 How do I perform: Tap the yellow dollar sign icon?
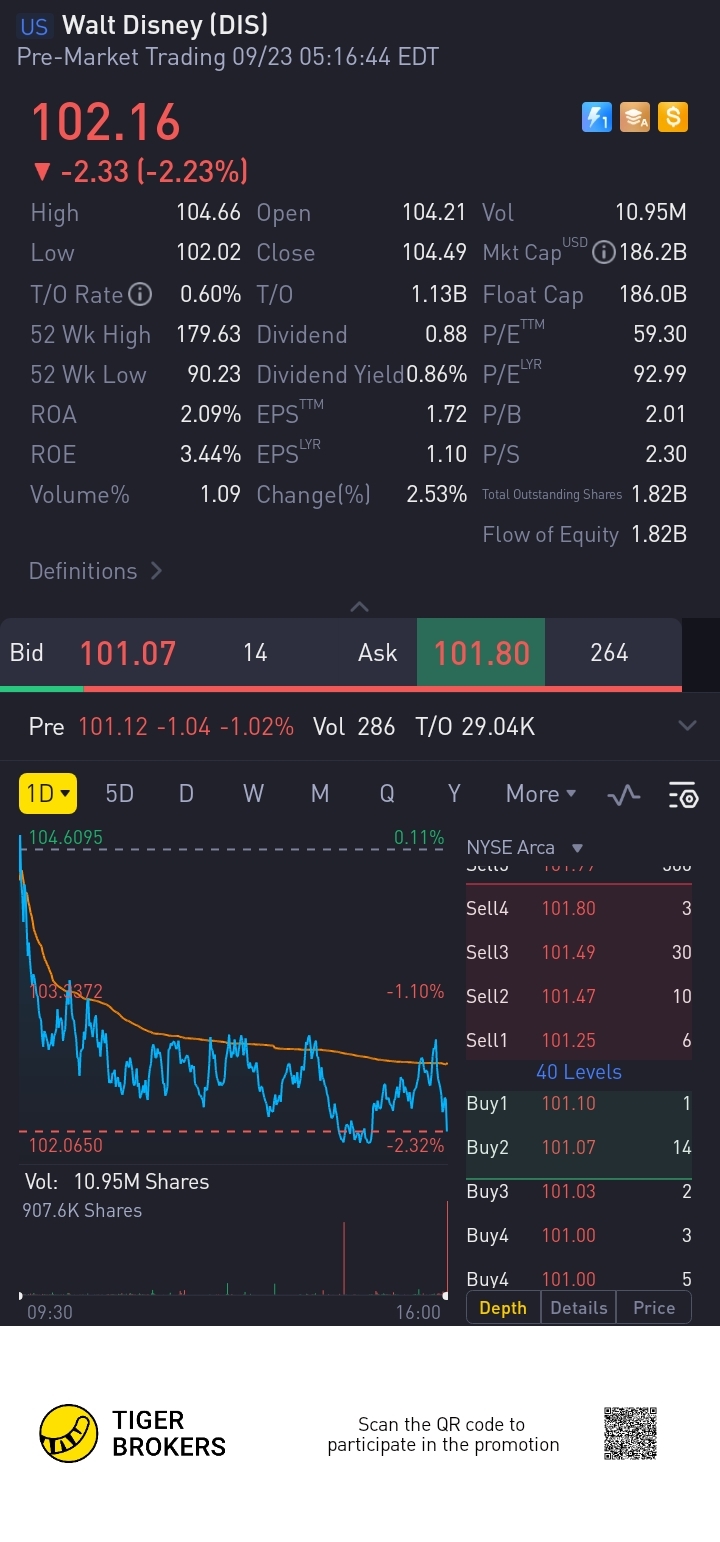pyautogui.click(x=673, y=117)
